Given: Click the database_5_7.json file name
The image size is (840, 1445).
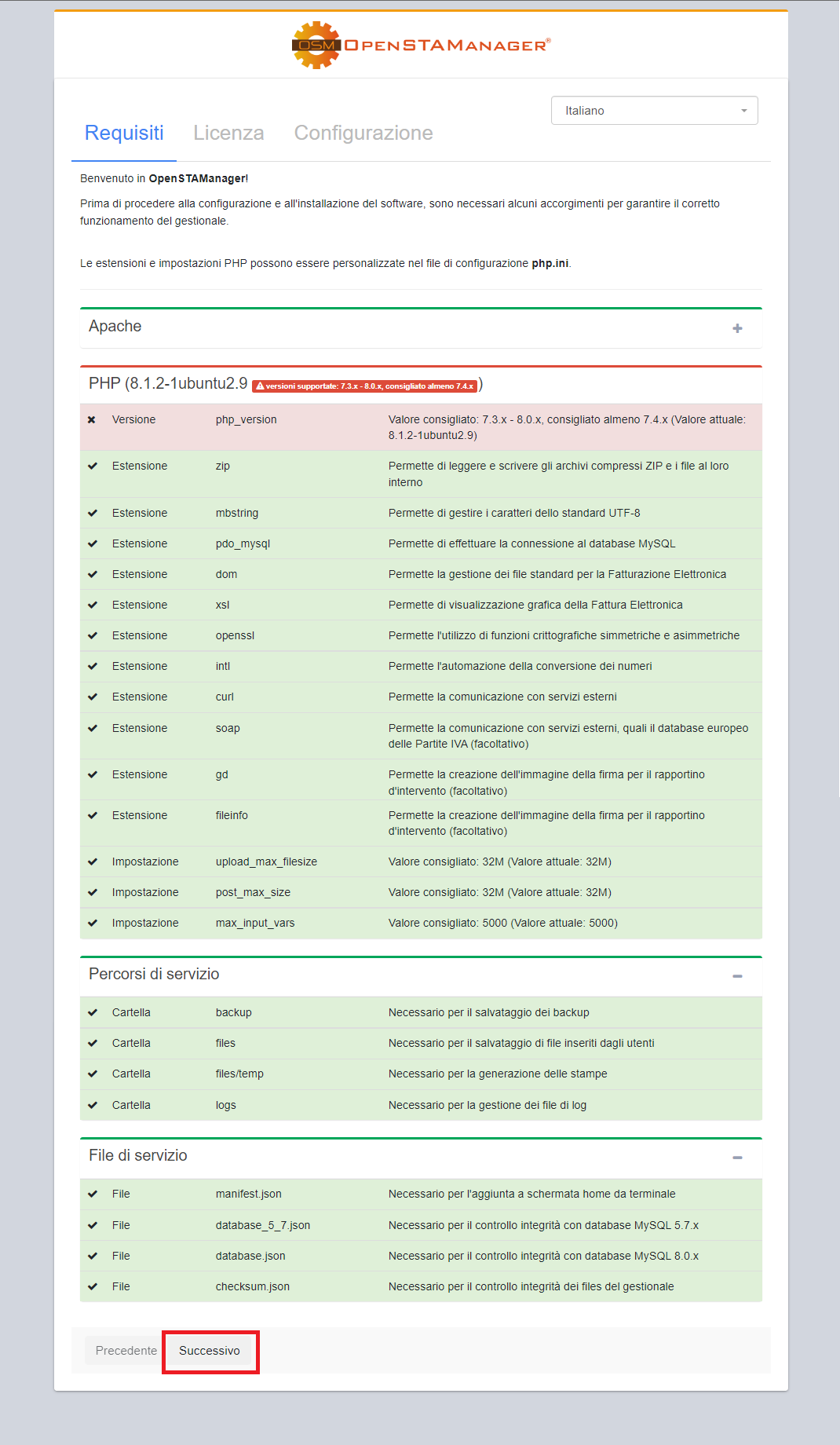Looking at the screenshot, I should pos(263,1226).
